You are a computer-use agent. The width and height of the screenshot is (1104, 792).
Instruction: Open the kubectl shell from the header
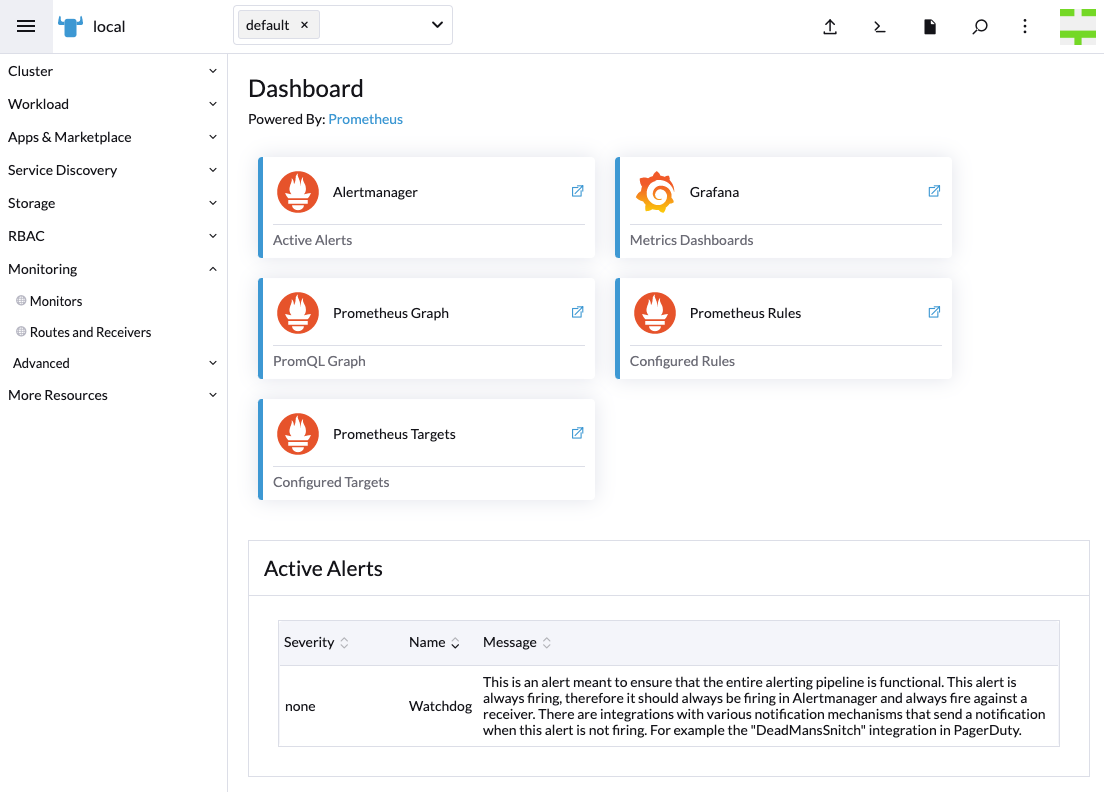pyautogui.click(x=880, y=27)
